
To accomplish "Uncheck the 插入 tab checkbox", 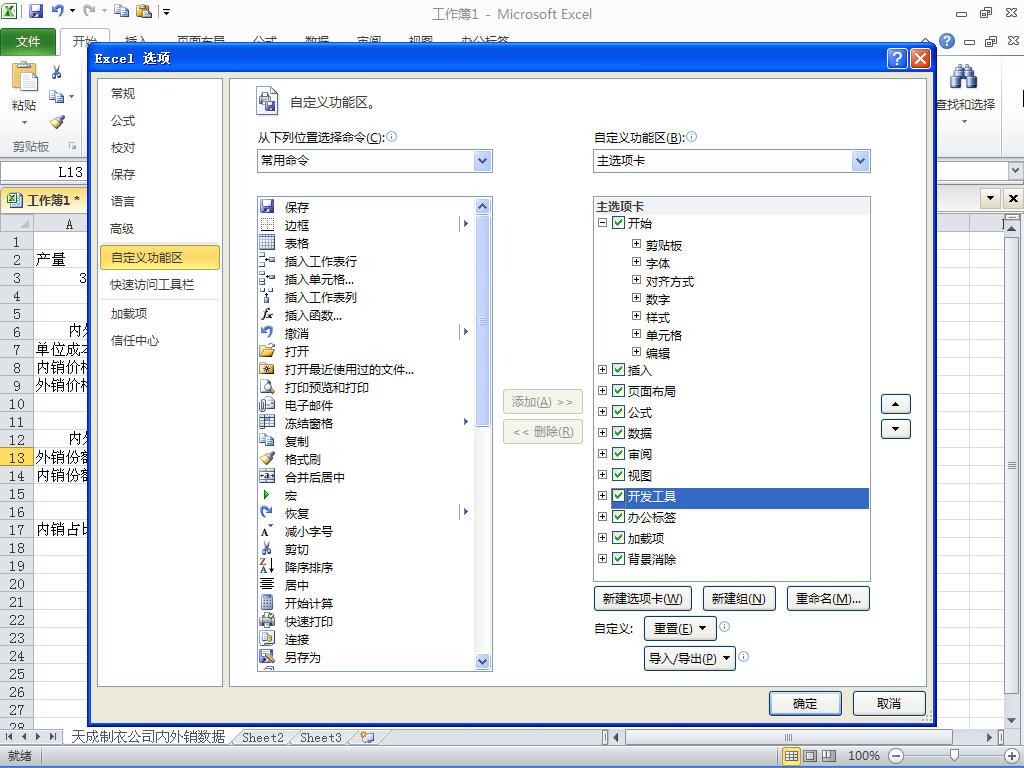I will (619, 370).
